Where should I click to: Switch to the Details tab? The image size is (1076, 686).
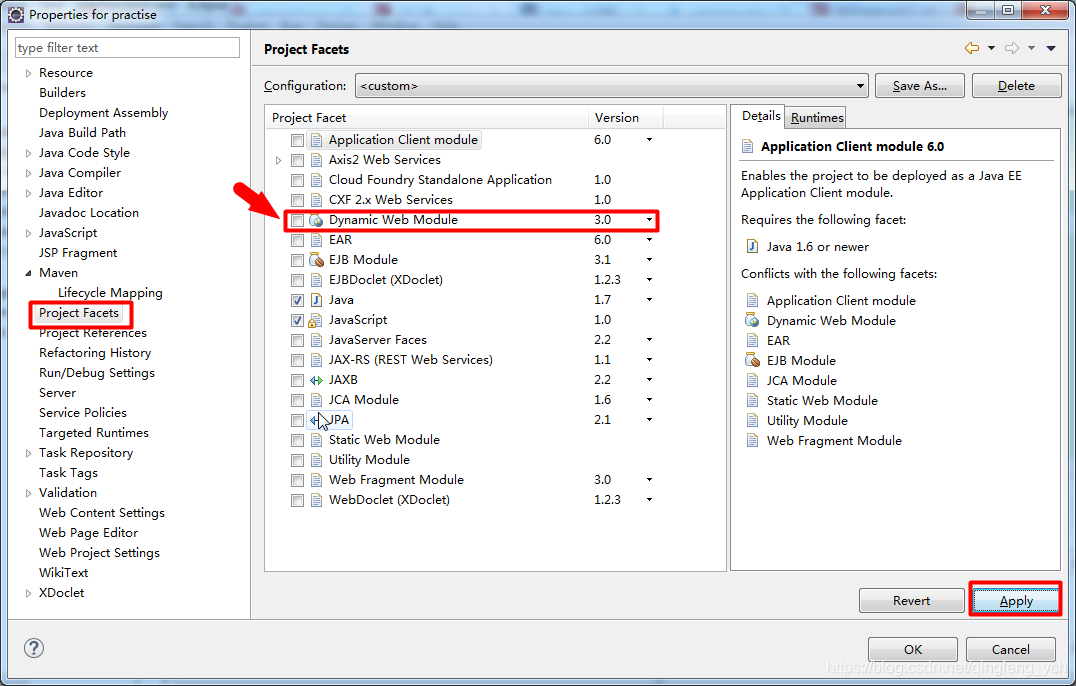tap(760, 116)
